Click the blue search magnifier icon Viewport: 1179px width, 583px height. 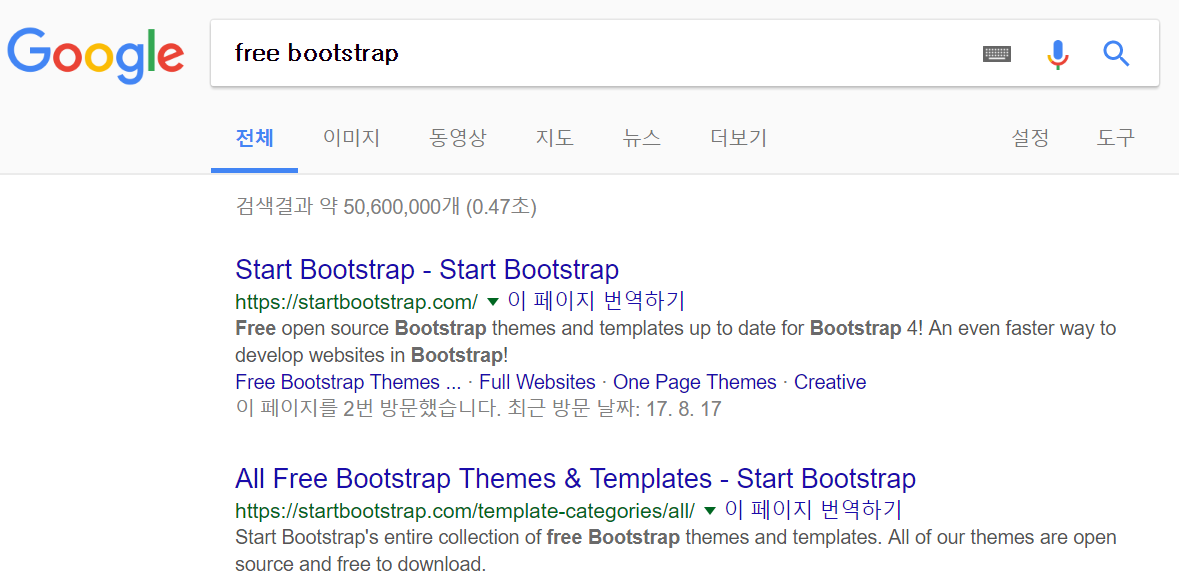[1116, 54]
